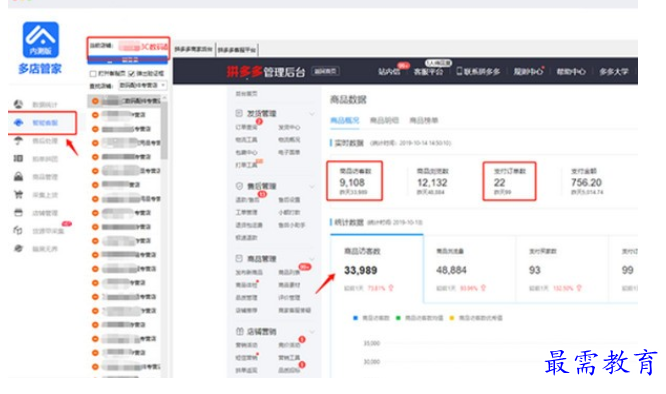The image size is (666, 394).
Task: Click the green legend swatch
Action: tap(398, 318)
